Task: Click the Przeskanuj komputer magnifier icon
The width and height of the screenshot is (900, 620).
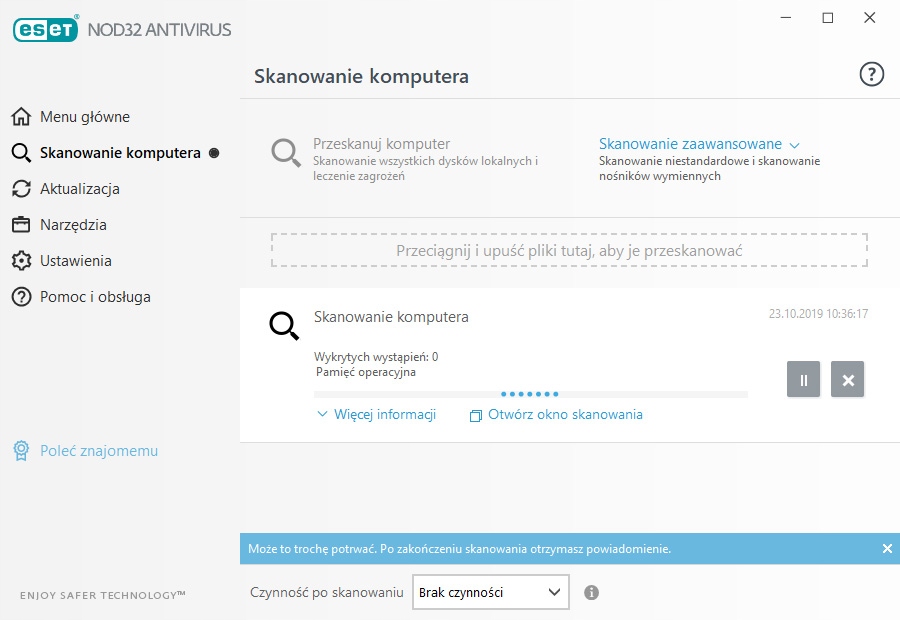Action: point(286,153)
